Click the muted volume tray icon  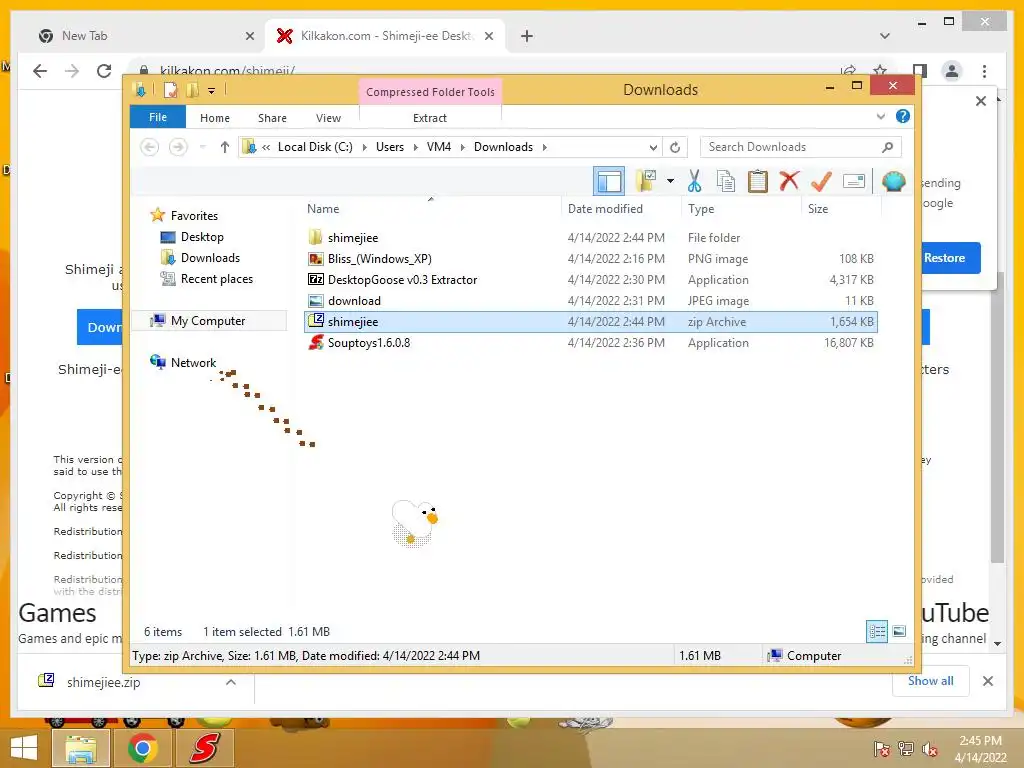[929, 749]
